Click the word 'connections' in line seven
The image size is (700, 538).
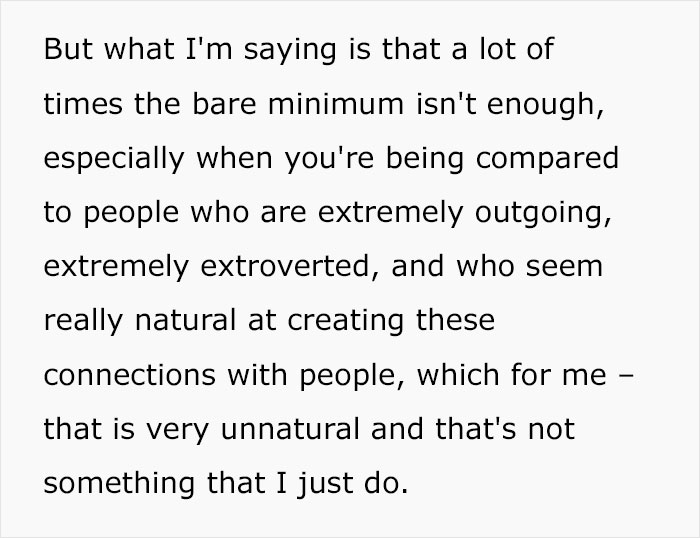click(130, 375)
